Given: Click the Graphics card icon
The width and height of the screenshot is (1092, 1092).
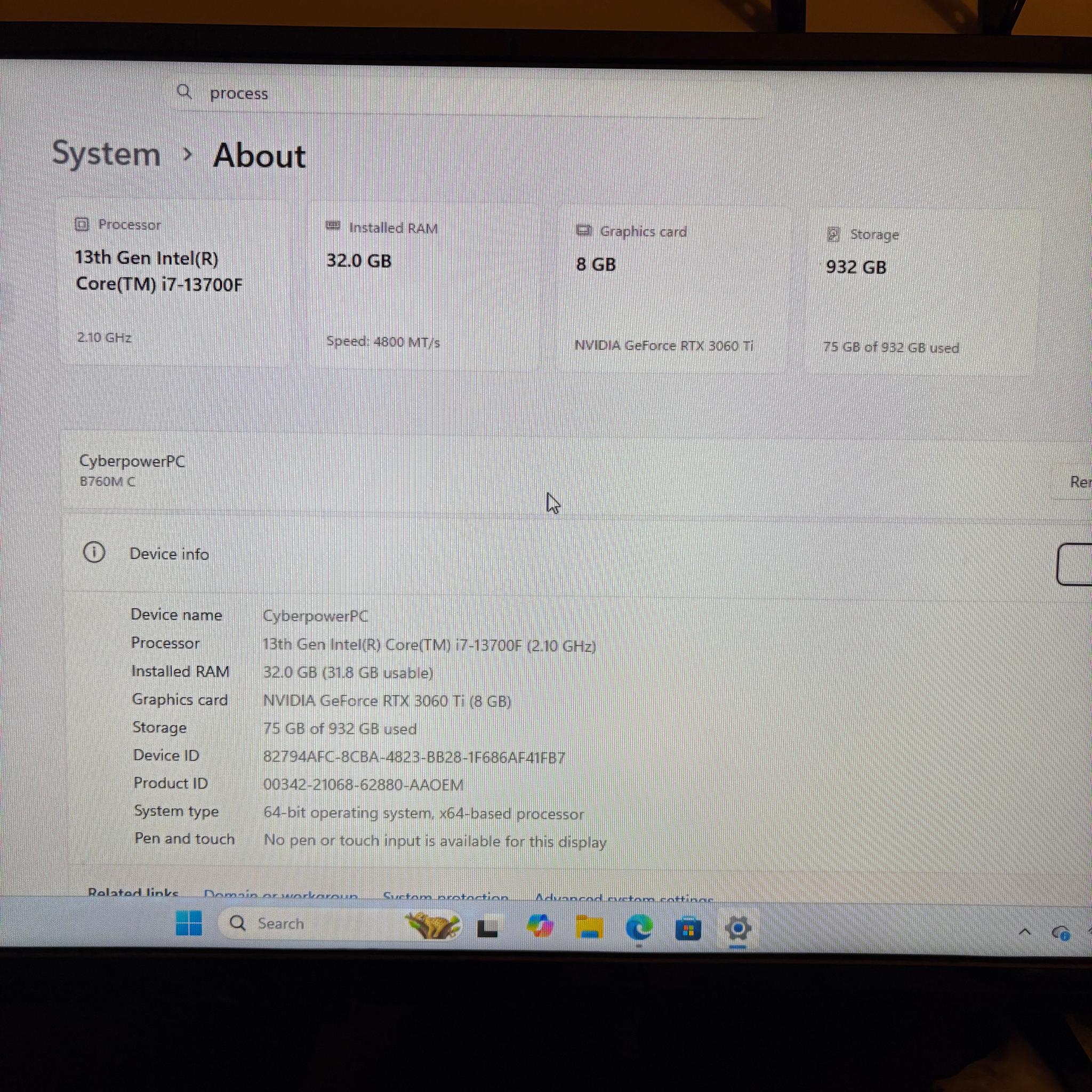Looking at the screenshot, I should tap(583, 230).
